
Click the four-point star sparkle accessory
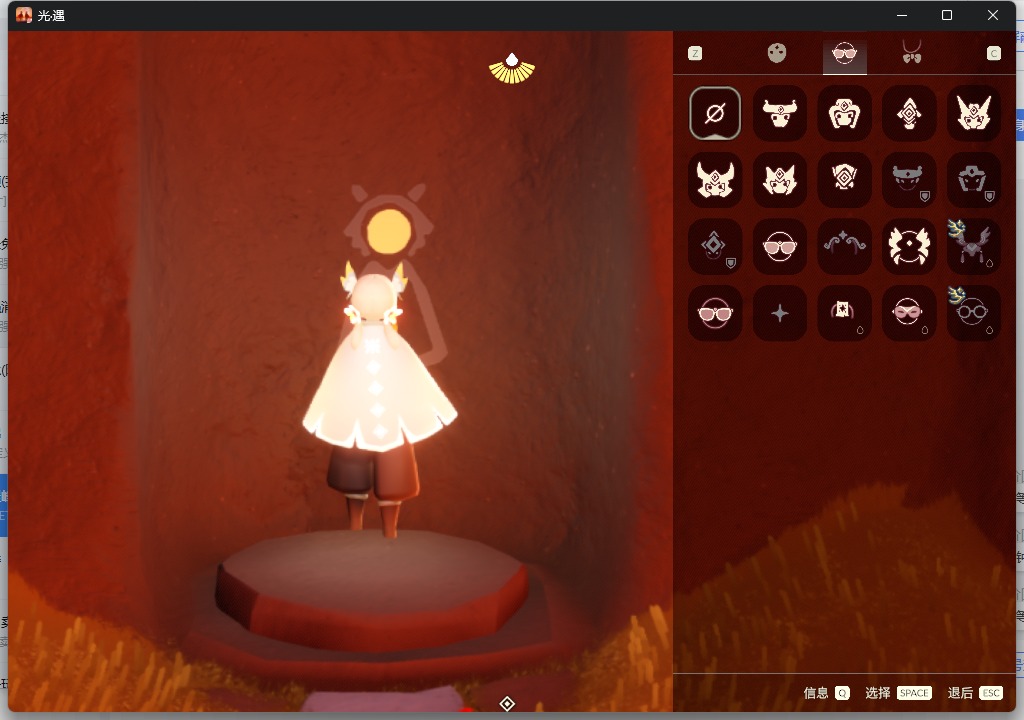[x=780, y=313]
